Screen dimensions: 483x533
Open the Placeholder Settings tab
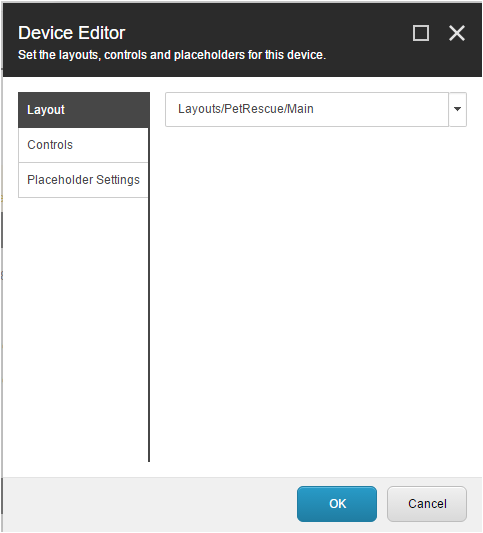click(x=84, y=180)
